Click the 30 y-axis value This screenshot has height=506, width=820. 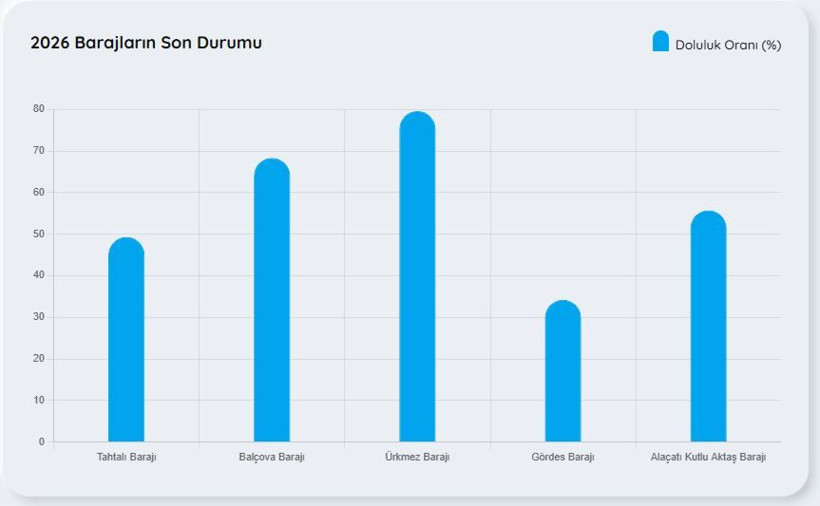(x=39, y=317)
